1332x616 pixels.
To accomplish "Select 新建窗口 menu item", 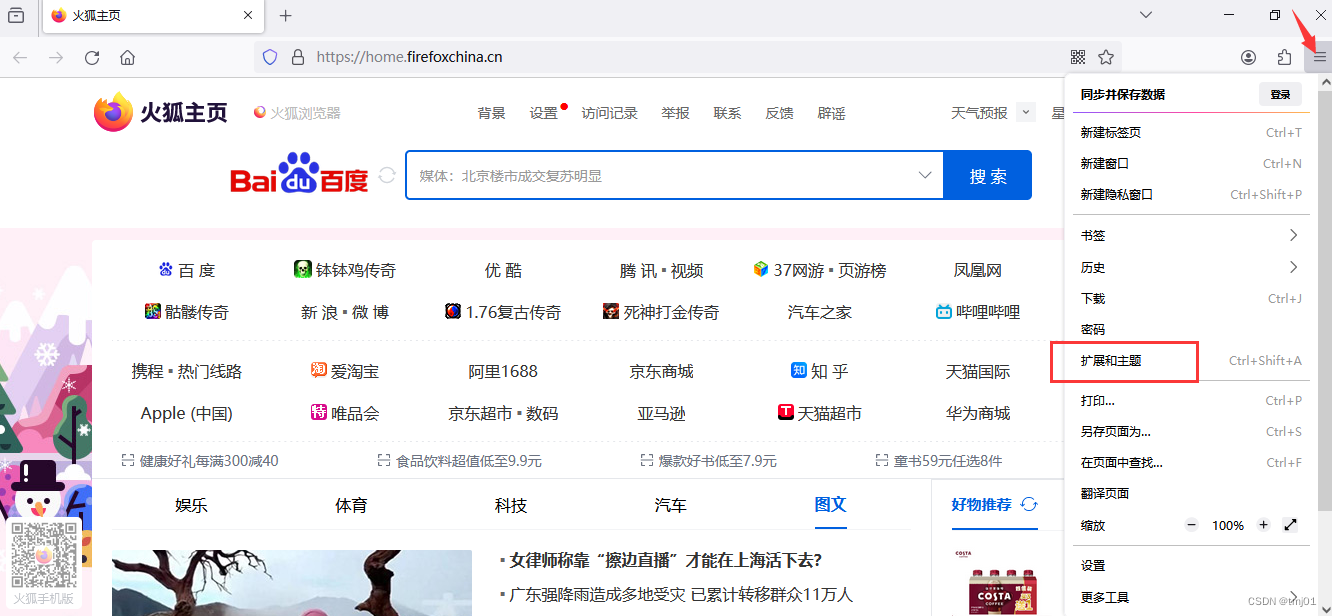I will tap(1190, 163).
